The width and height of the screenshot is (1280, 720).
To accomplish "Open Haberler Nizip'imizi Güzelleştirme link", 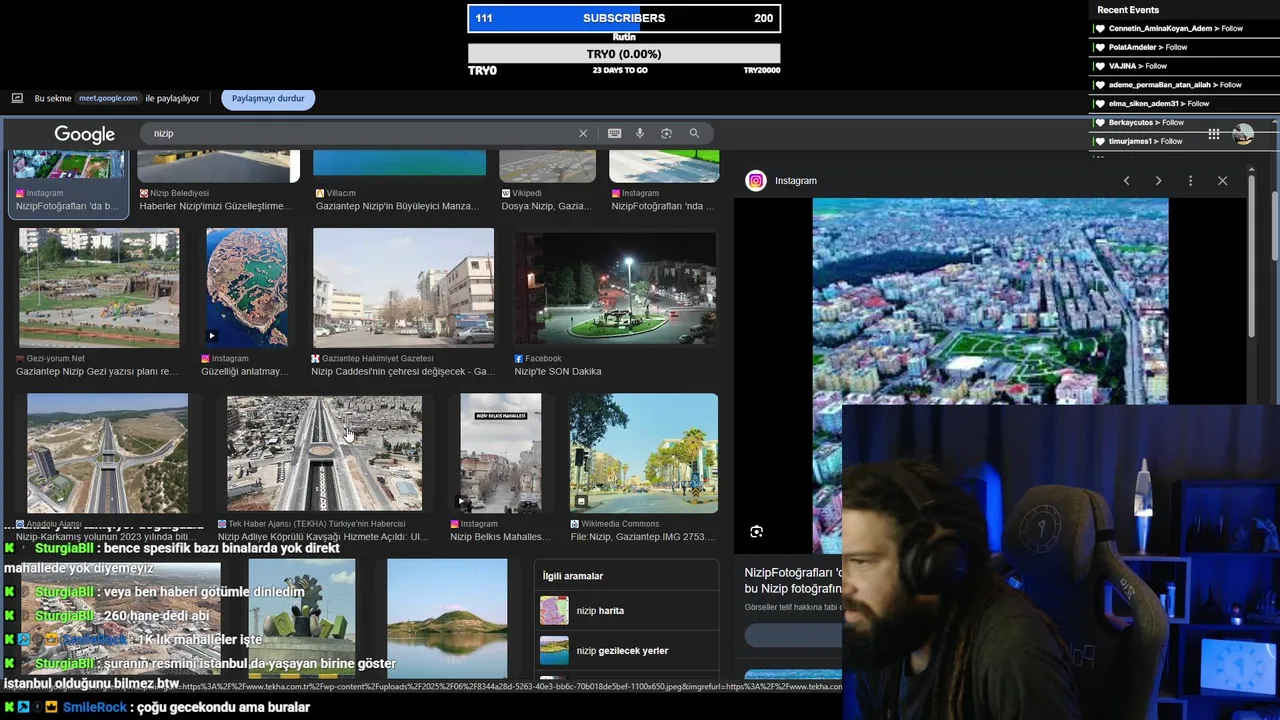I will 216,206.
